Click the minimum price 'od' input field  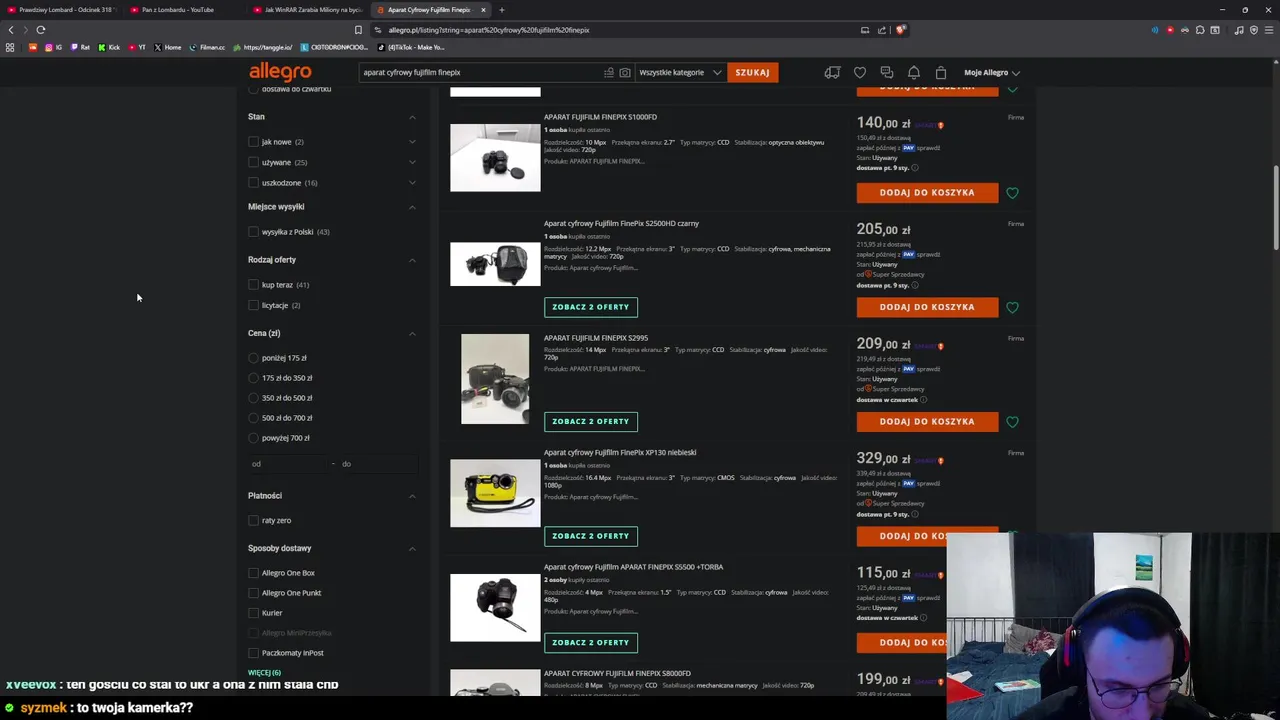tap(290, 464)
